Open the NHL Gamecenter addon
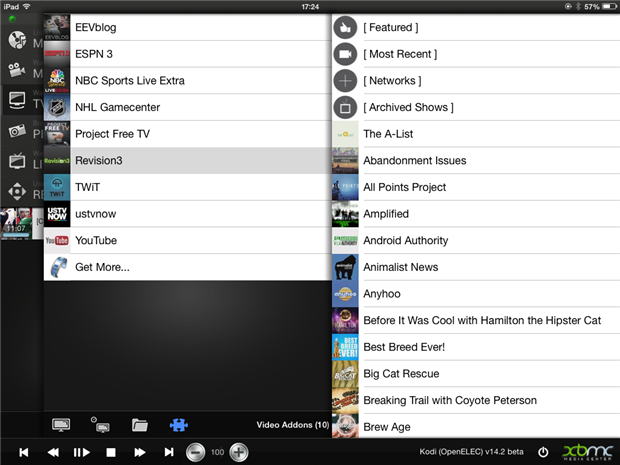Viewport: 620px width, 465px height. 187,107
